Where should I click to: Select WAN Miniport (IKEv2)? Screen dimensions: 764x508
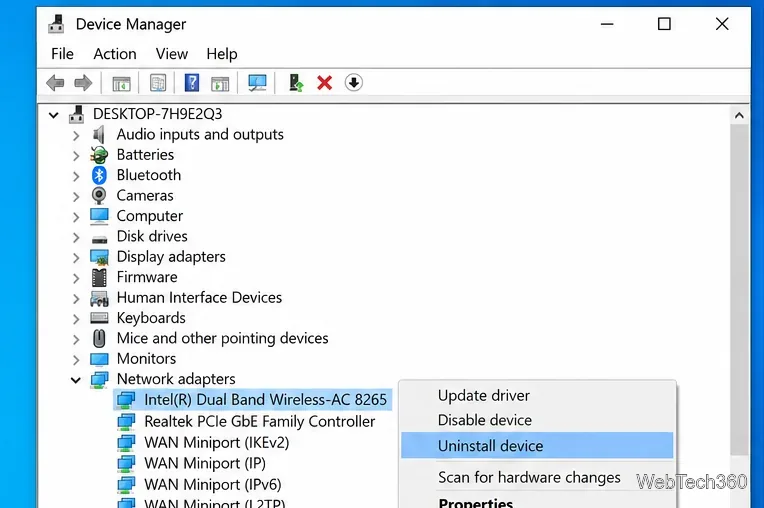click(217, 443)
